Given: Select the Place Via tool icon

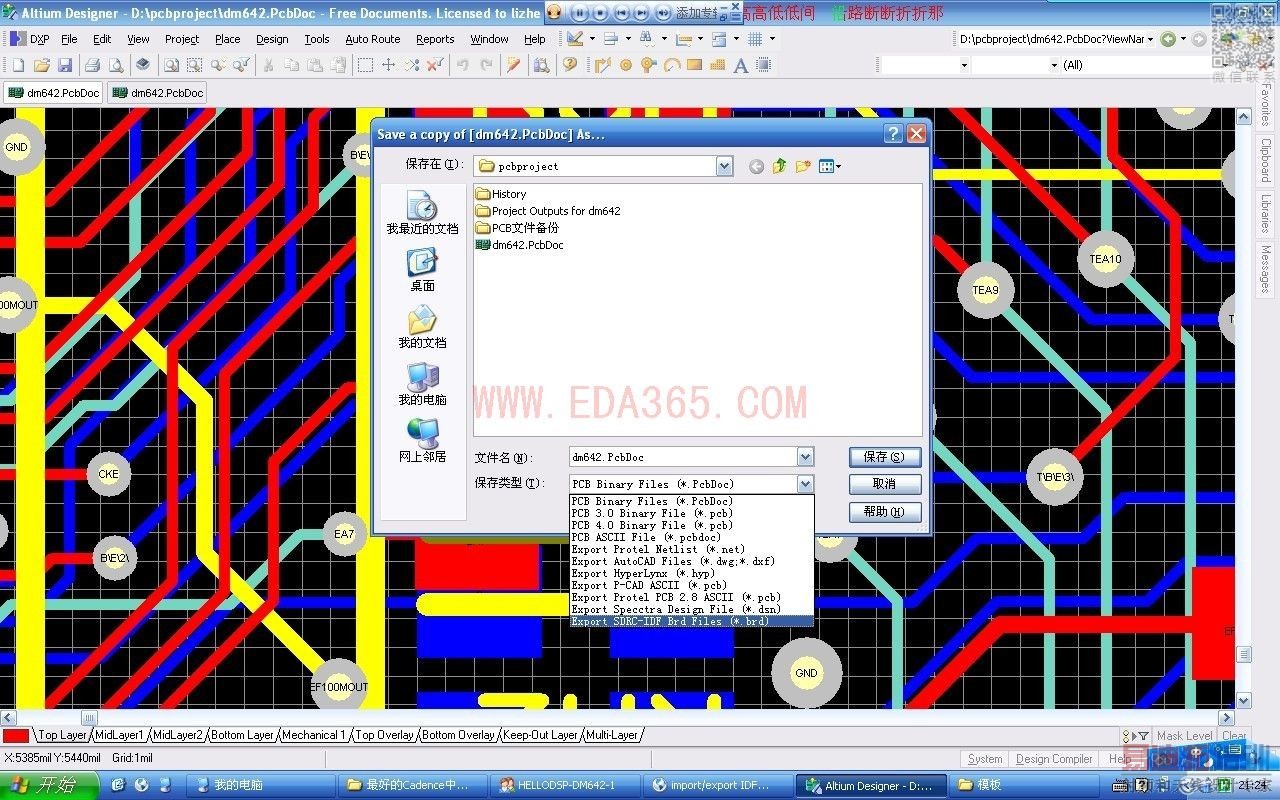Looking at the screenshot, I should point(649,65).
